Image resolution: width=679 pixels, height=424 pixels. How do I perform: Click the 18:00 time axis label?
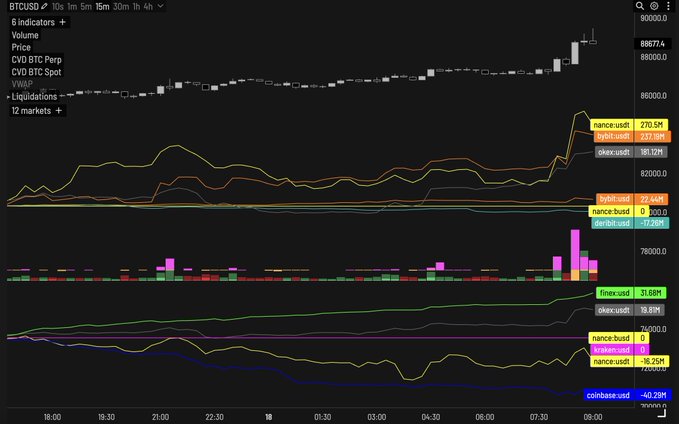(52, 417)
